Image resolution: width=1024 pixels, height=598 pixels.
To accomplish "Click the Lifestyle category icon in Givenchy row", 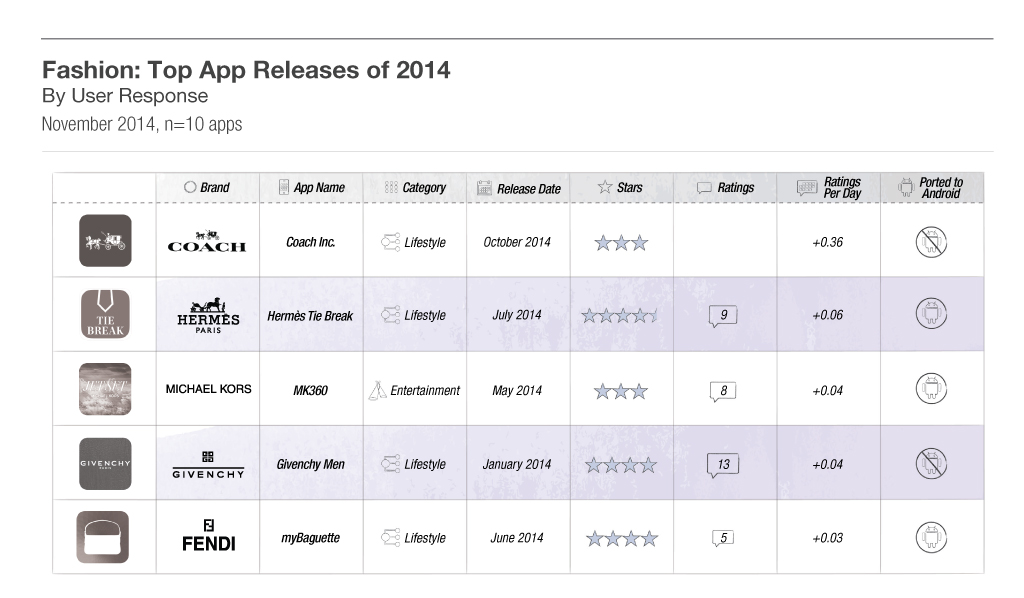I will point(390,464).
